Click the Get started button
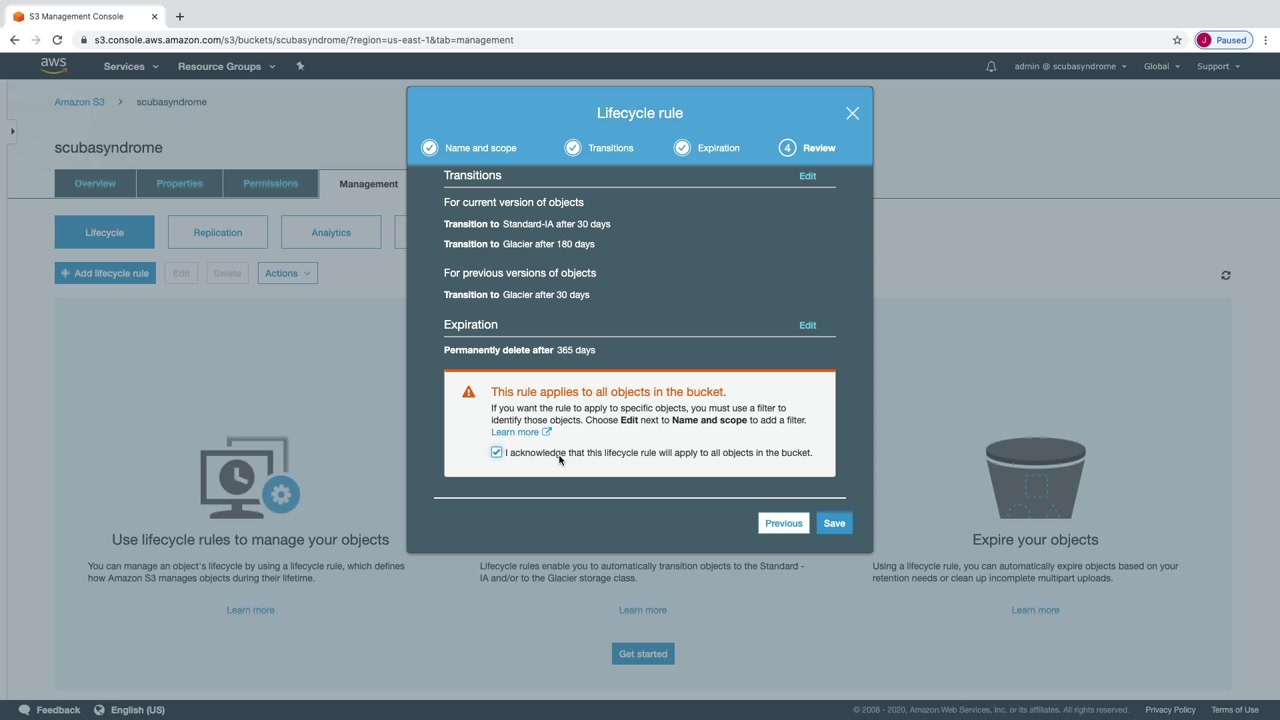 [x=643, y=654]
